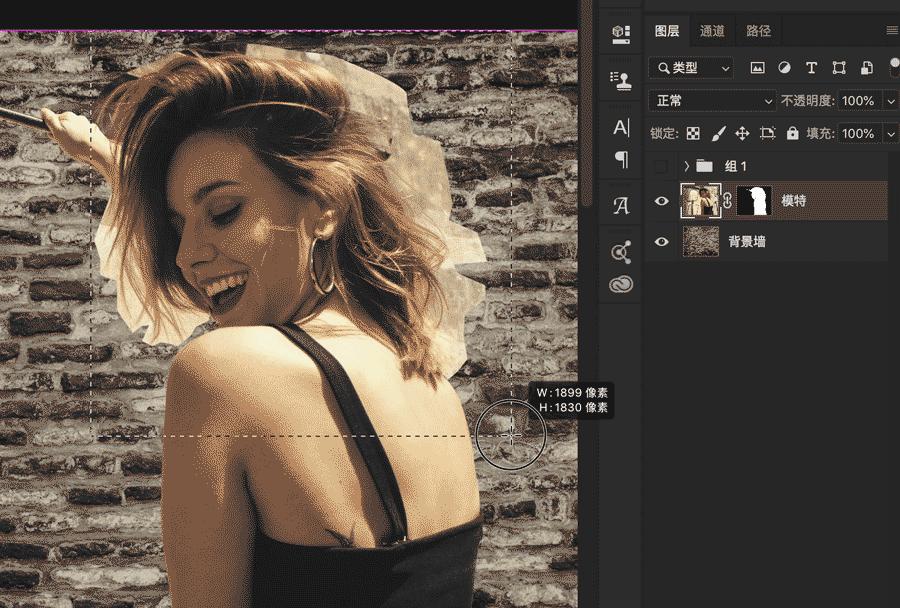The height and width of the screenshot is (608, 900).
Task: Lock transparent pixels icon
Action: coord(693,133)
